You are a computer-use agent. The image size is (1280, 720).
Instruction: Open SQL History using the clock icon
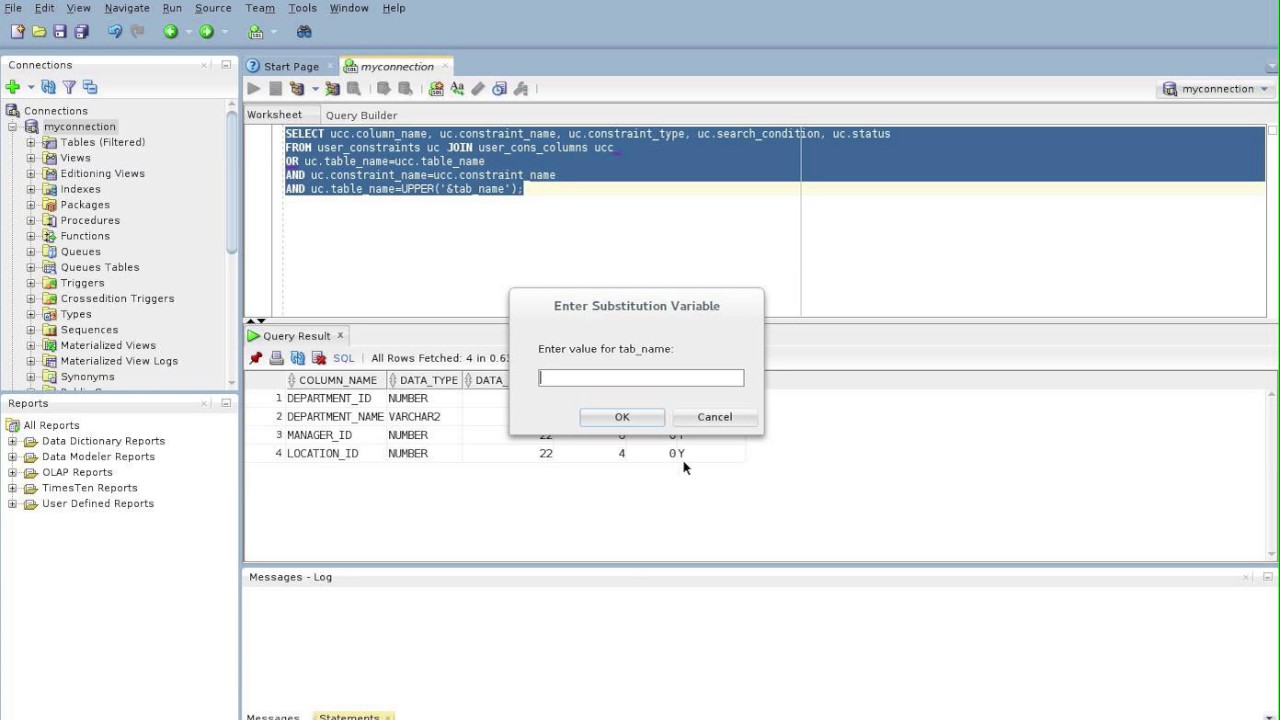coord(498,89)
